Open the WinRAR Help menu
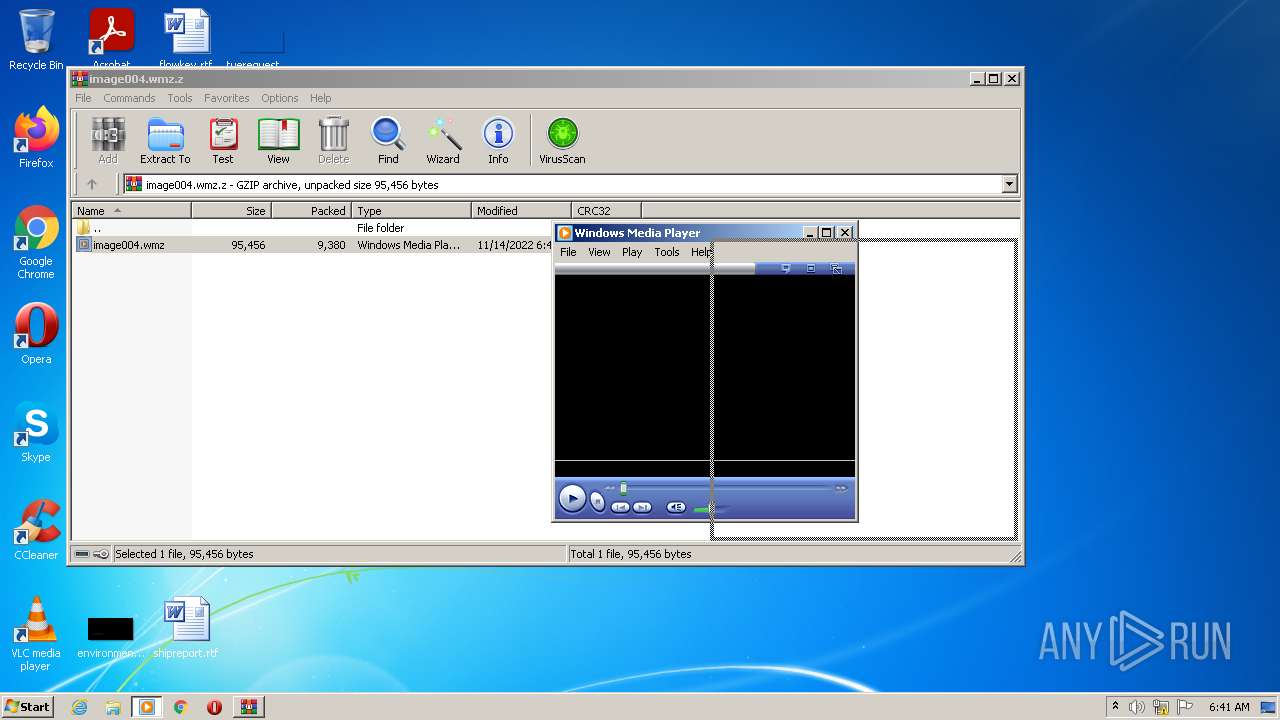Image resolution: width=1280 pixels, height=720 pixels. (x=320, y=98)
